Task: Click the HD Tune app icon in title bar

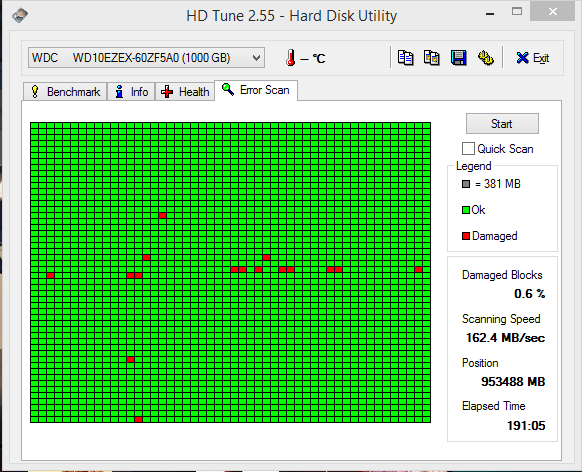Action: 20,15
